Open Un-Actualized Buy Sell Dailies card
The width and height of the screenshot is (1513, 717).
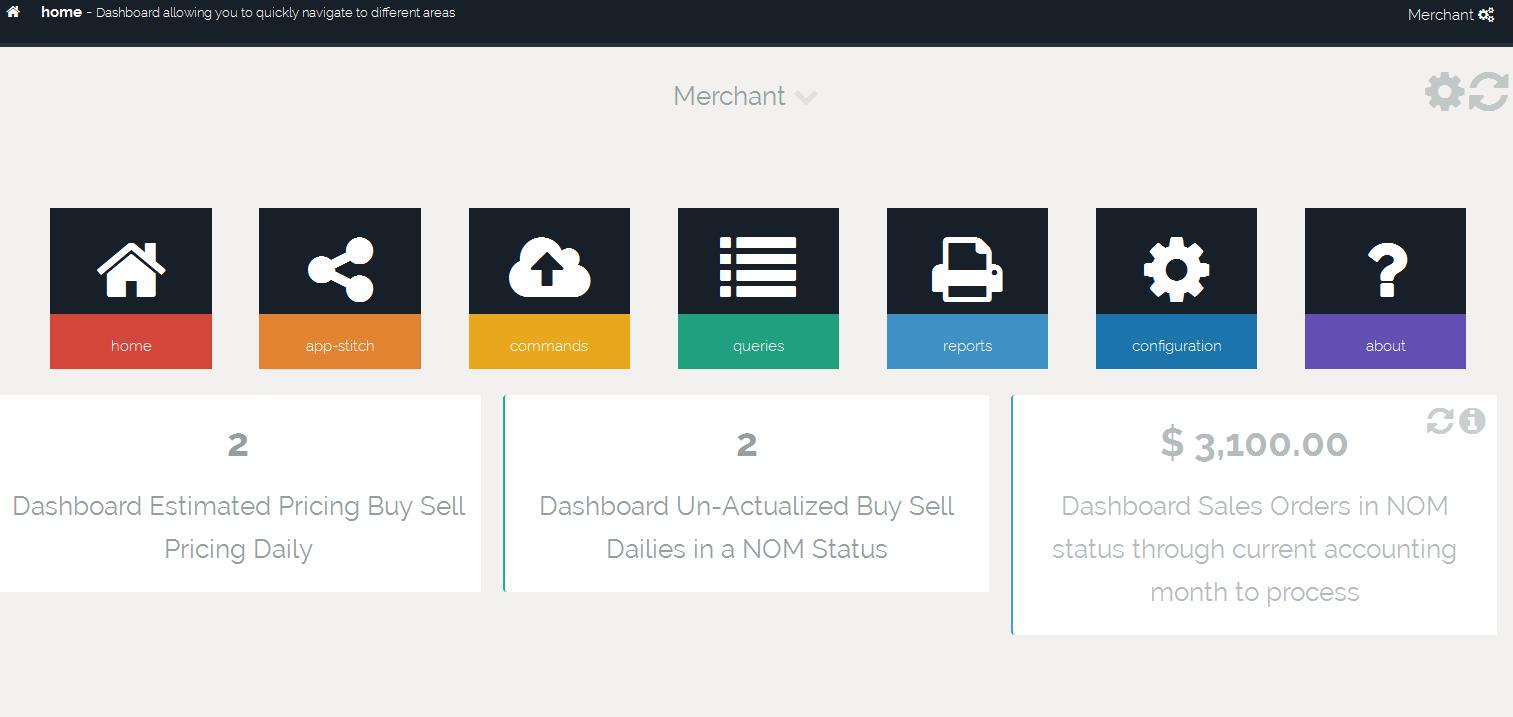click(x=746, y=527)
